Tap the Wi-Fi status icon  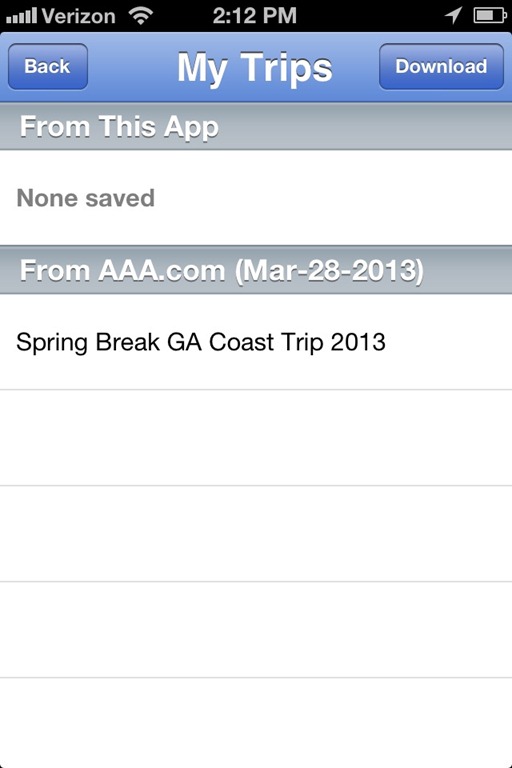140,16
